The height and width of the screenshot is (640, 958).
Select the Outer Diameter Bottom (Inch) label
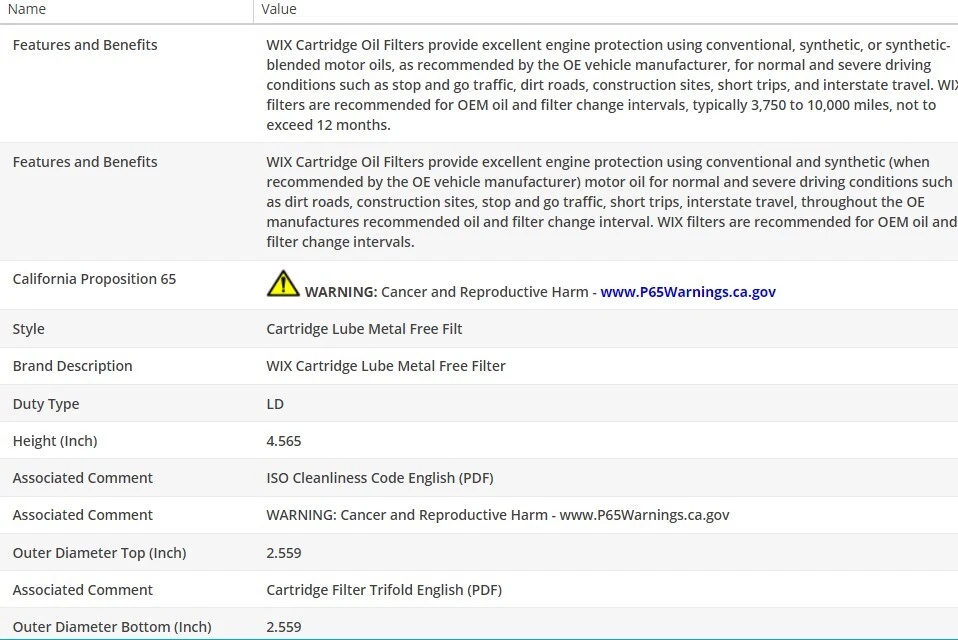pos(112,627)
